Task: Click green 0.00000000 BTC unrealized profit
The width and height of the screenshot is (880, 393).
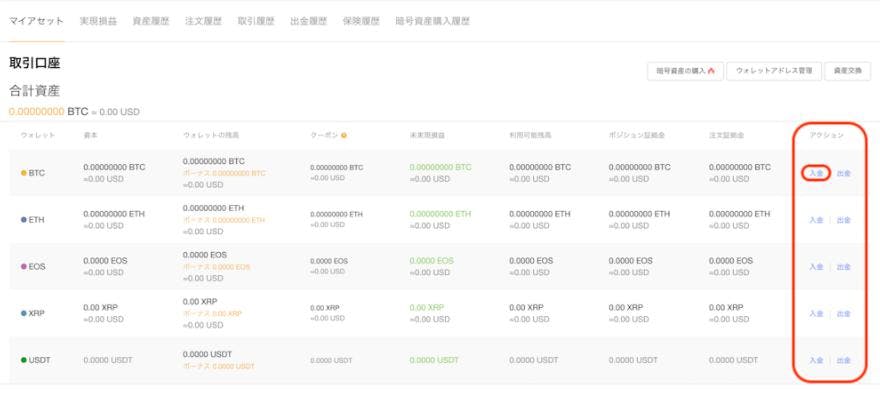Action: point(441,167)
